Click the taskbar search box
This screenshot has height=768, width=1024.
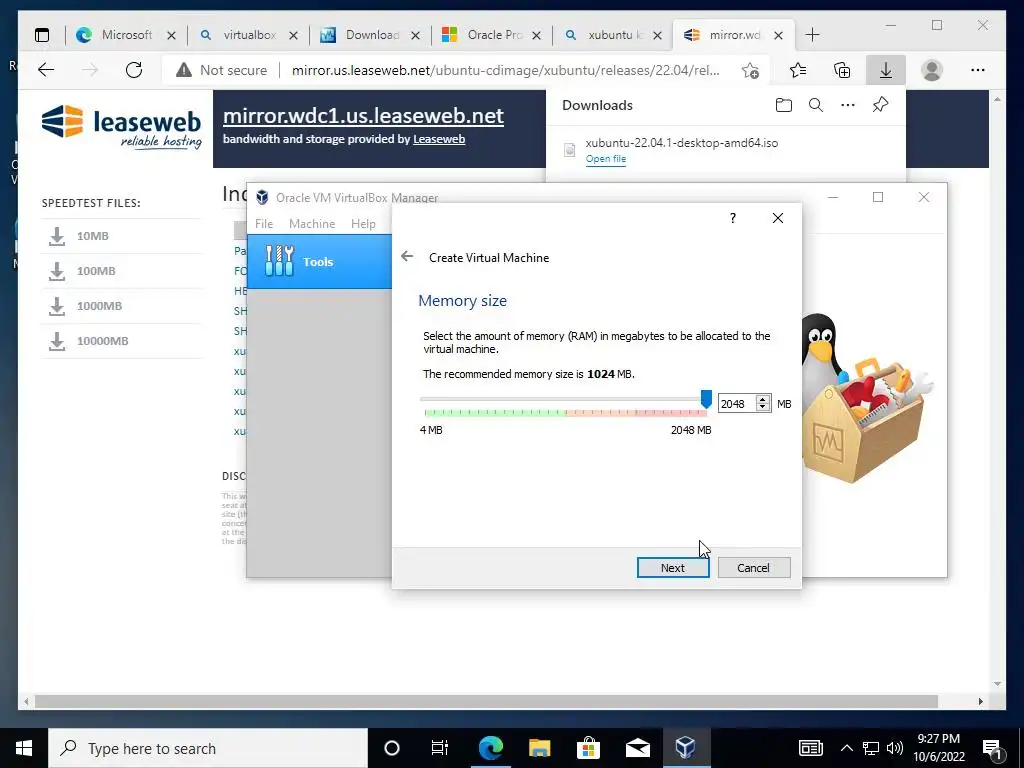(x=208, y=748)
